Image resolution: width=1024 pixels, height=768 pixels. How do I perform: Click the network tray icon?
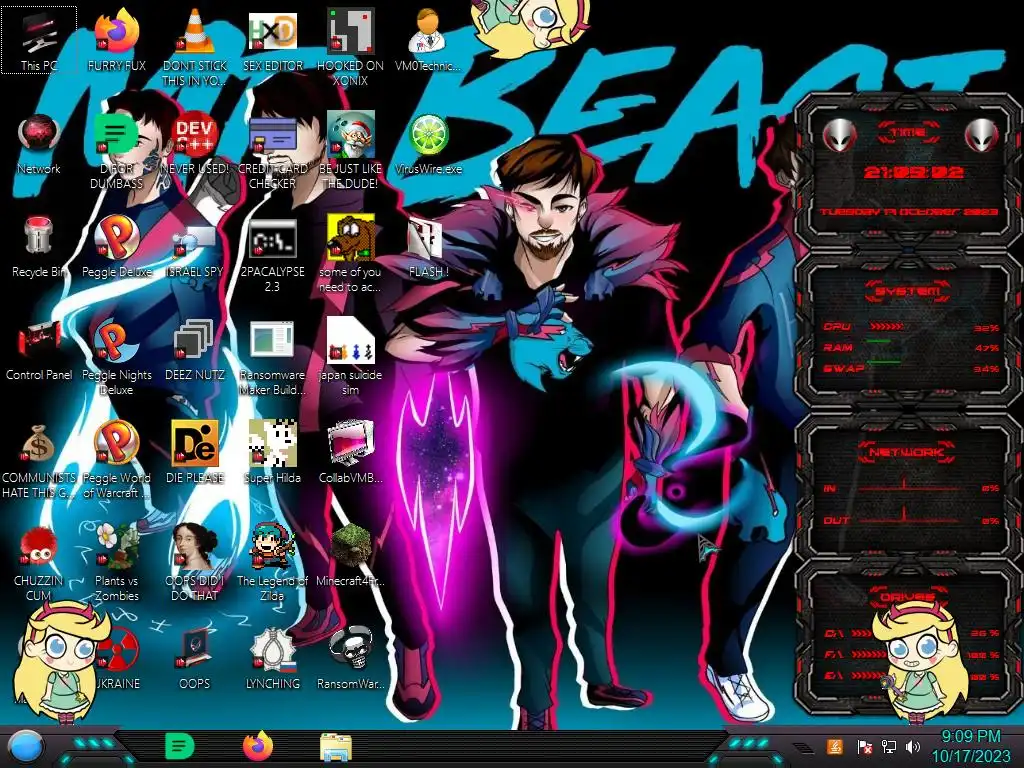pyautogui.click(x=888, y=746)
